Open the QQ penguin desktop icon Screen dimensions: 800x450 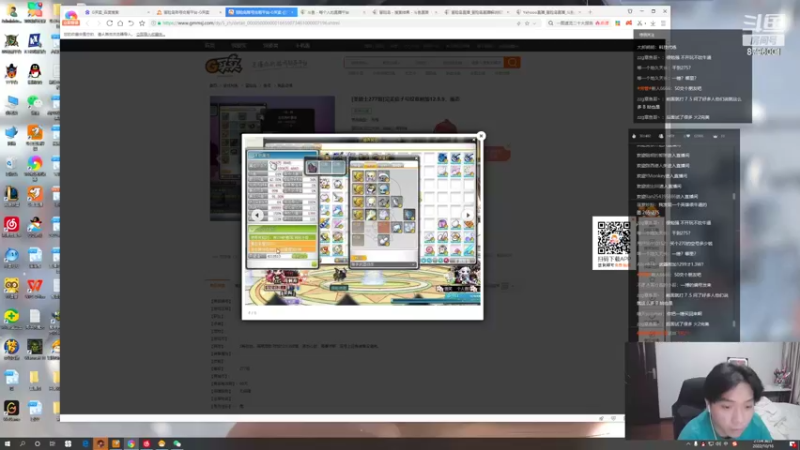(x=35, y=73)
